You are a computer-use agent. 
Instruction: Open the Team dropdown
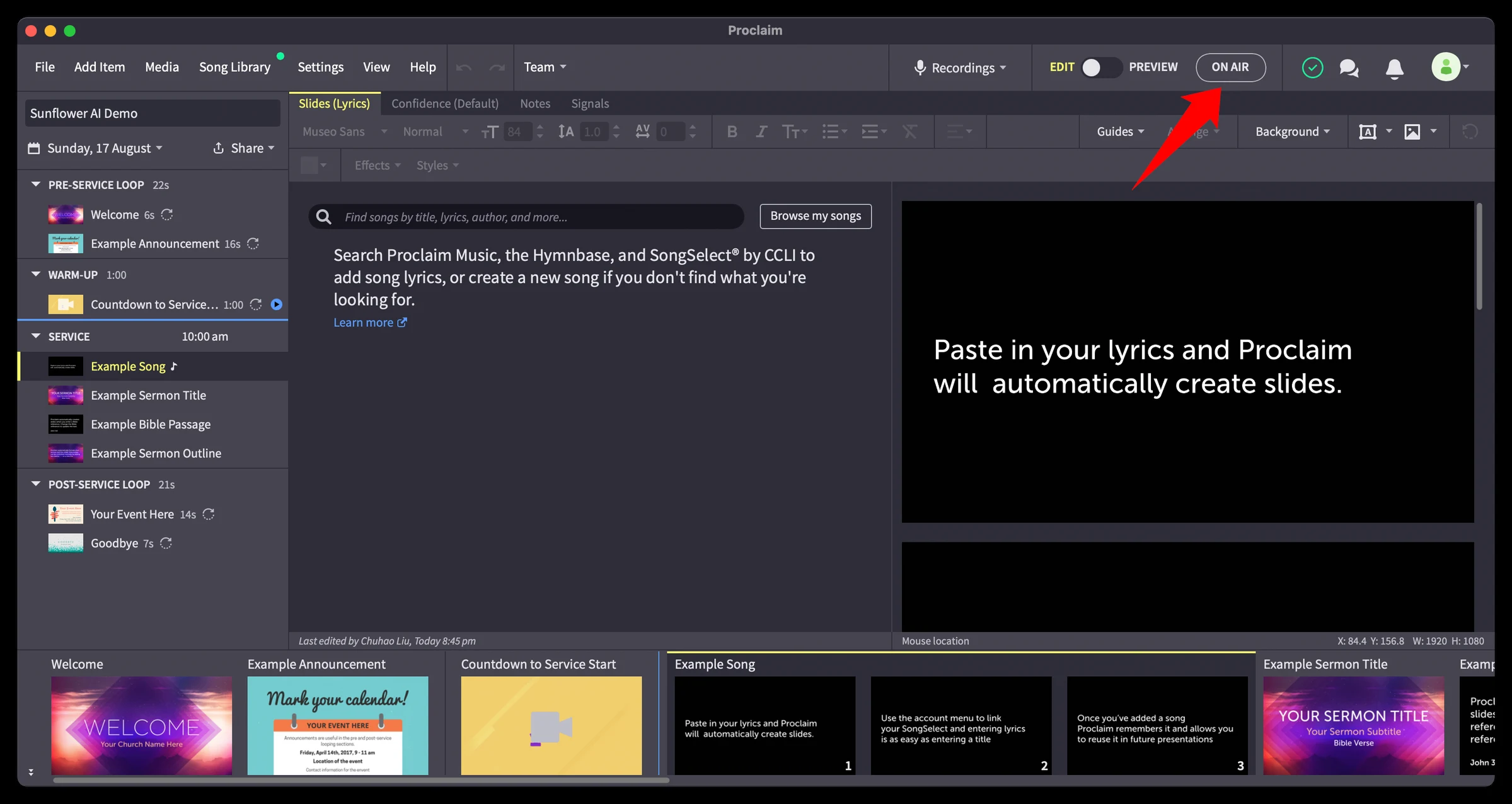[545, 67]
